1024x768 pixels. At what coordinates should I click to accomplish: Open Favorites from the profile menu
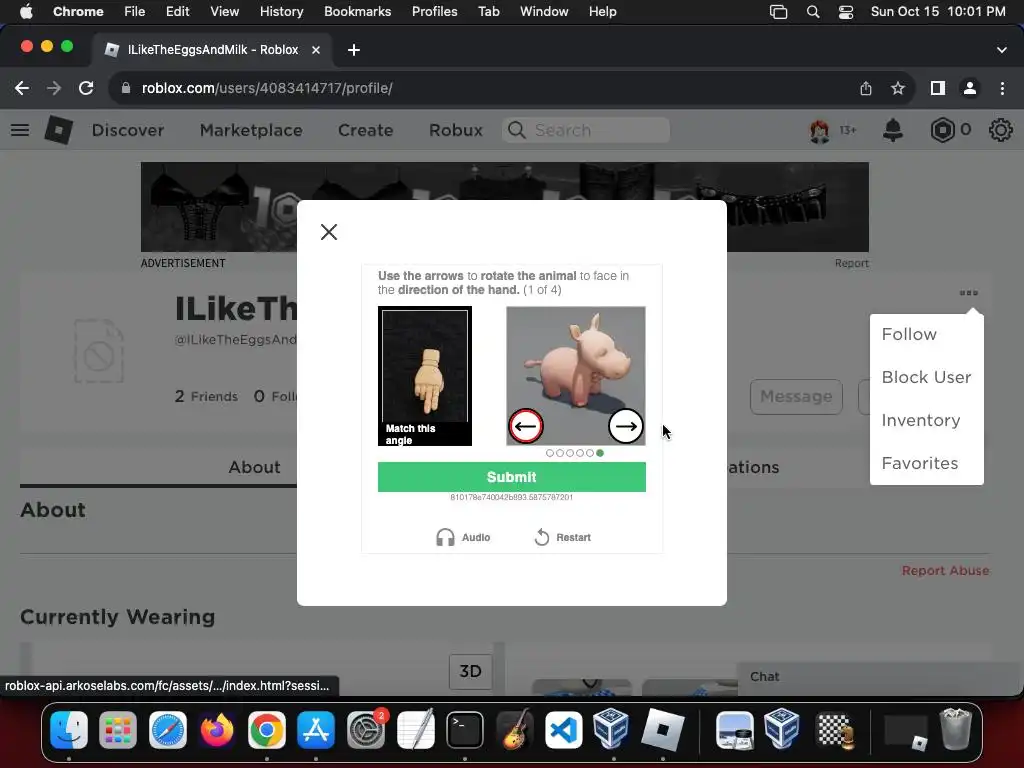pyautogui.click(x=920, y=463)
